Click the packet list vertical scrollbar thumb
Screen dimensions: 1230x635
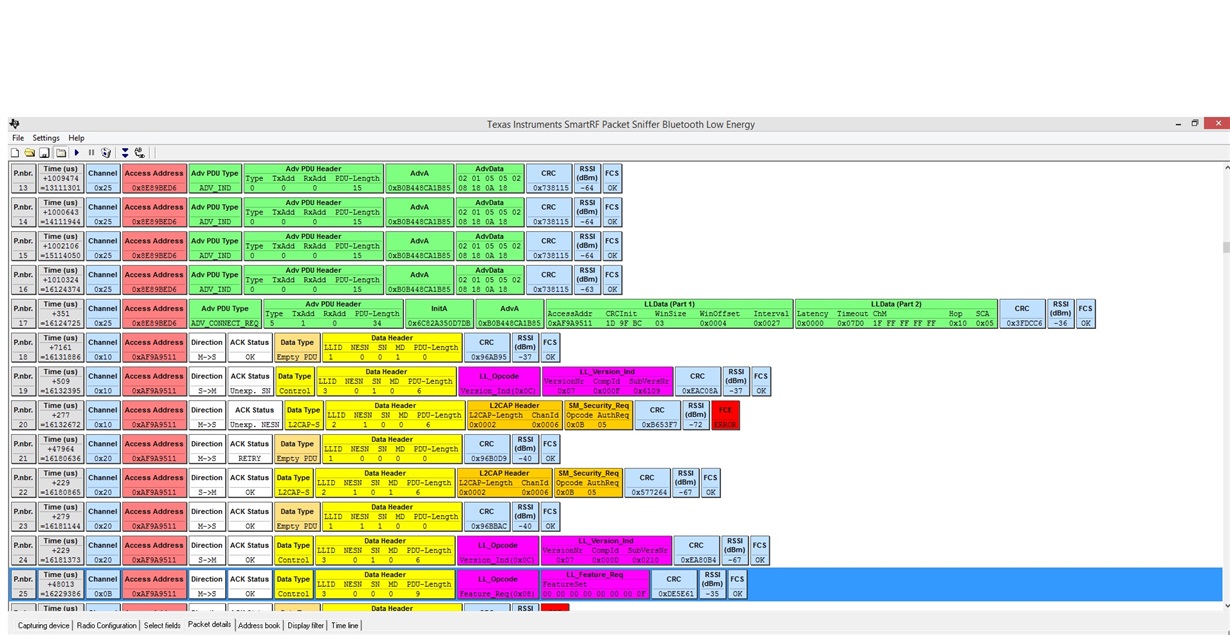(x=1226, y=247)
